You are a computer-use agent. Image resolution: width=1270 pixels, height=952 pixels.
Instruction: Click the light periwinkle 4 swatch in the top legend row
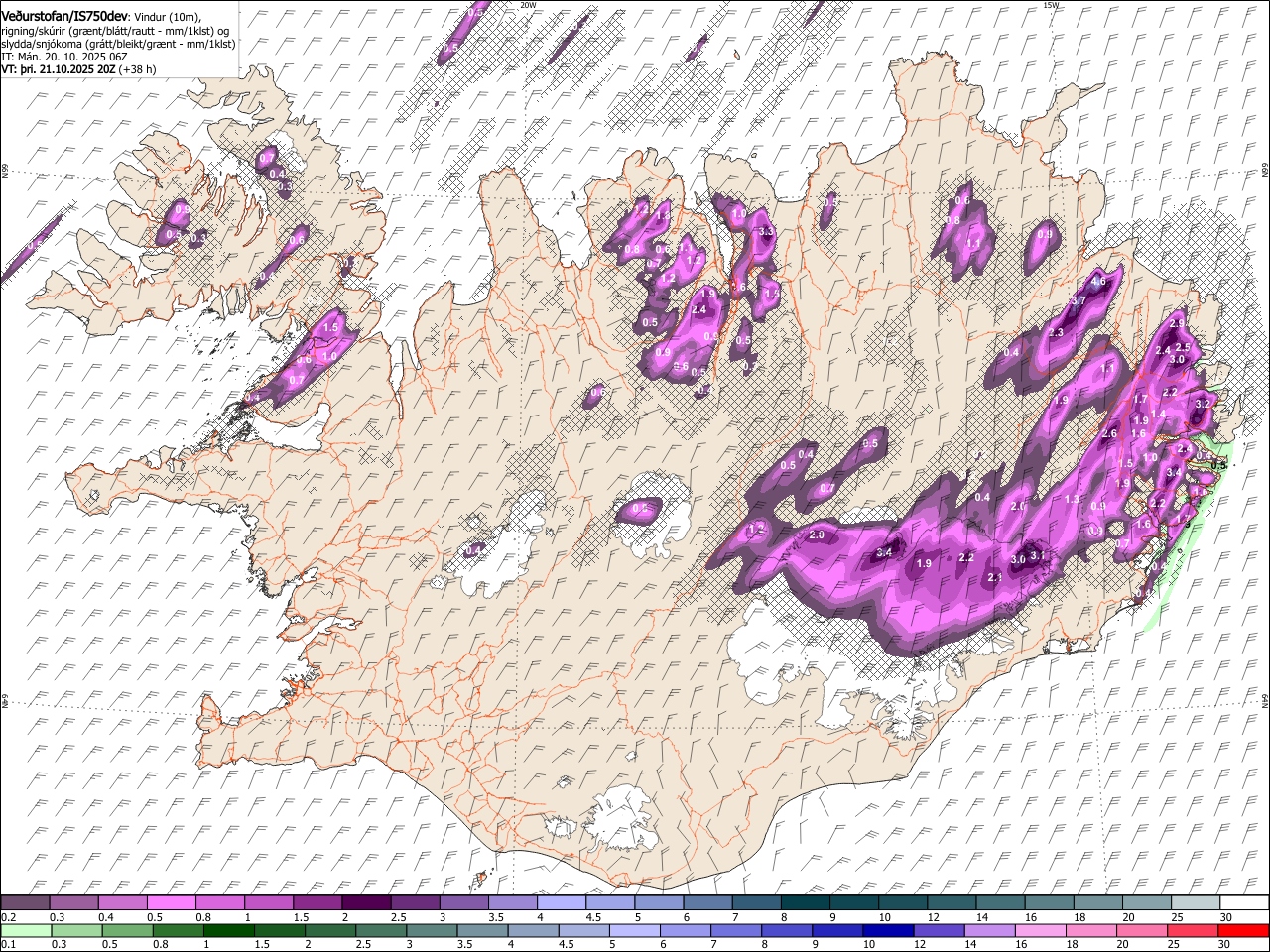[562, 902]
